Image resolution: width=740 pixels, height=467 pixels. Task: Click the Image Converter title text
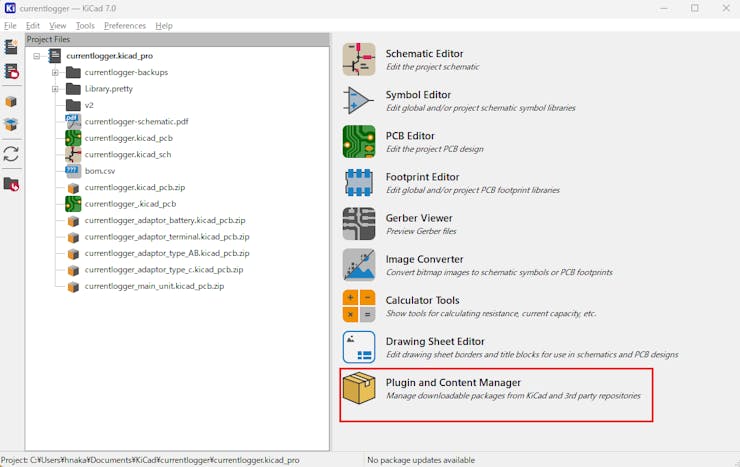[424, 259]
